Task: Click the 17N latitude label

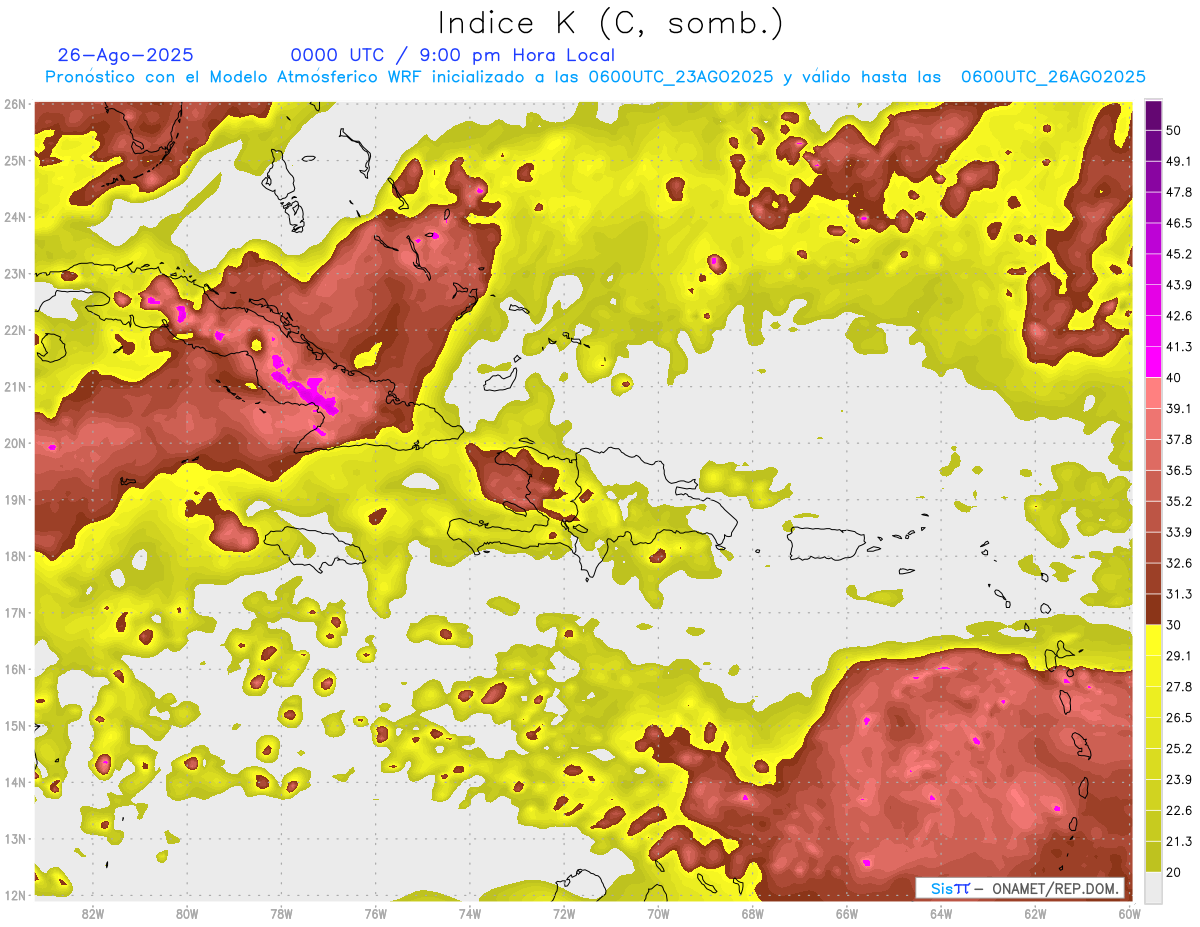Action: point(14,612)
